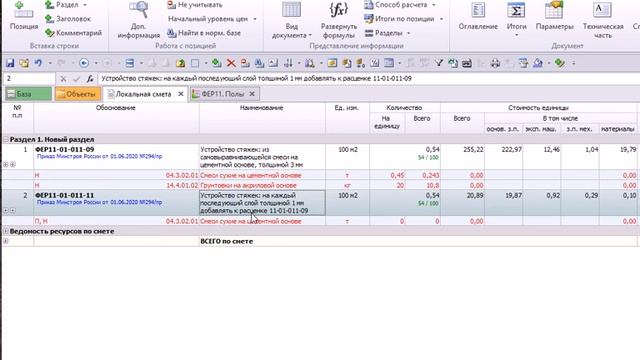Click the Save diskette icon in the toolbar
Viewport: 640px width, 360px height.
[x=10, y=63]
